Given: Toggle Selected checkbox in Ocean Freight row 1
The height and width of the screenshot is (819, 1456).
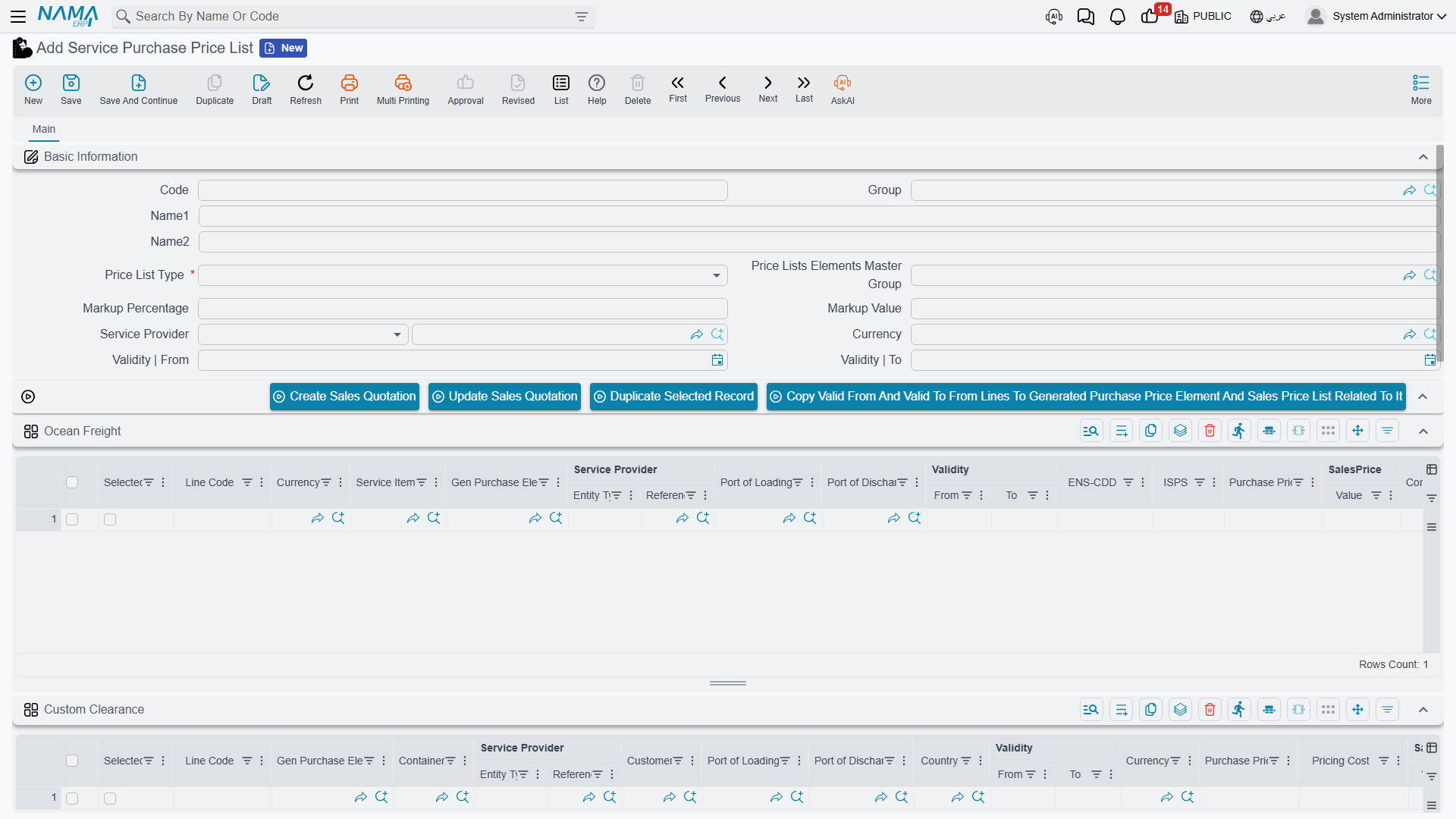Looking at the screenshot, I should click(x=110, y=519).
